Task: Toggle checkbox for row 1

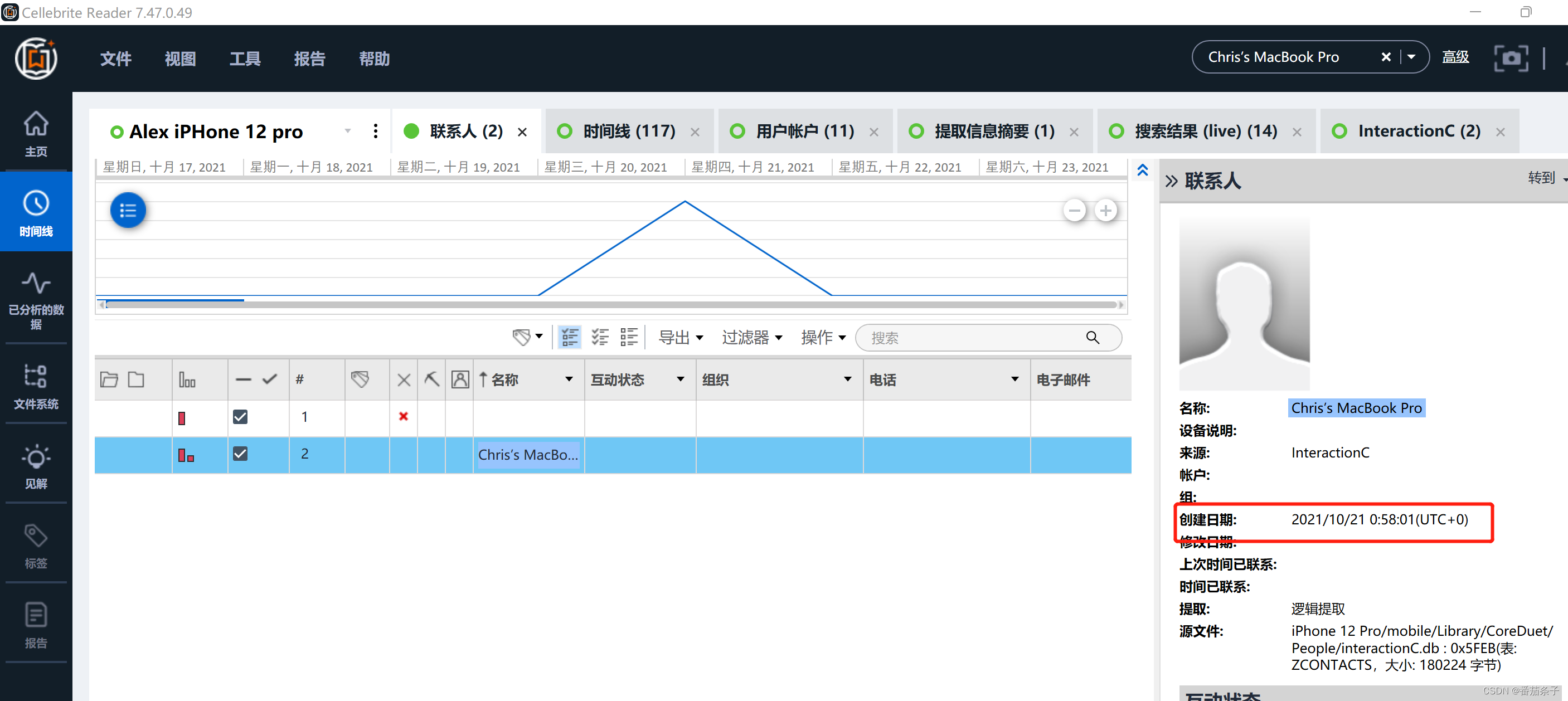Action: [240, 417]
